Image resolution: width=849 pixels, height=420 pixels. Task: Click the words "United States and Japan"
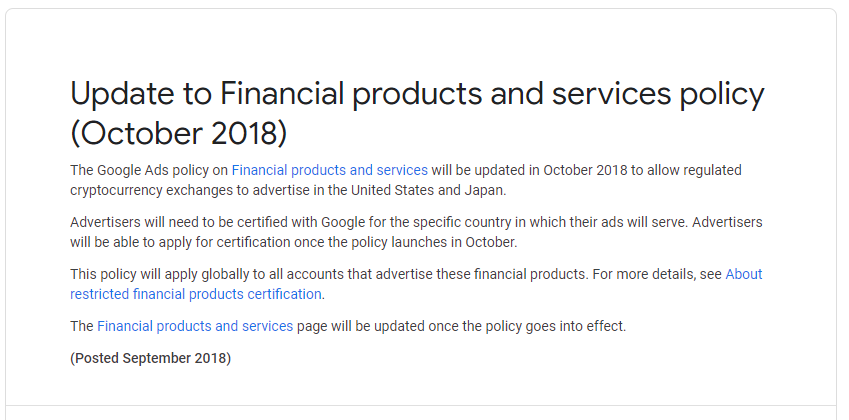[428, 191]
